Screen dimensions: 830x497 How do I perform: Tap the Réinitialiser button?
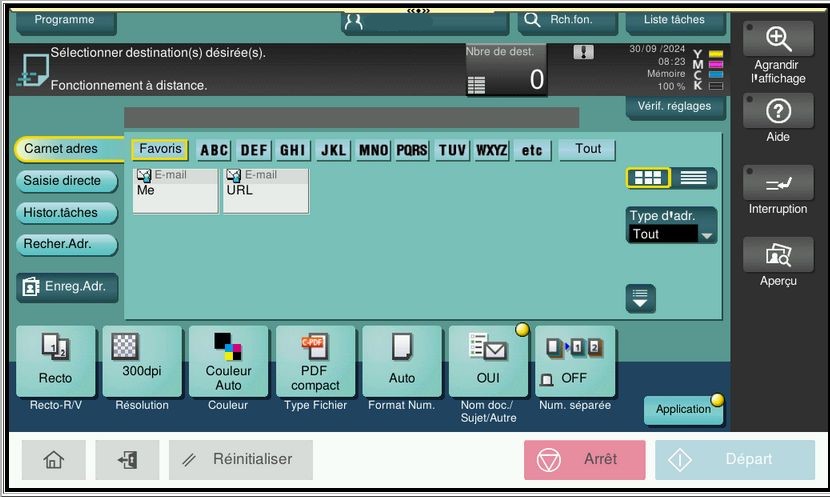point(241,459)
